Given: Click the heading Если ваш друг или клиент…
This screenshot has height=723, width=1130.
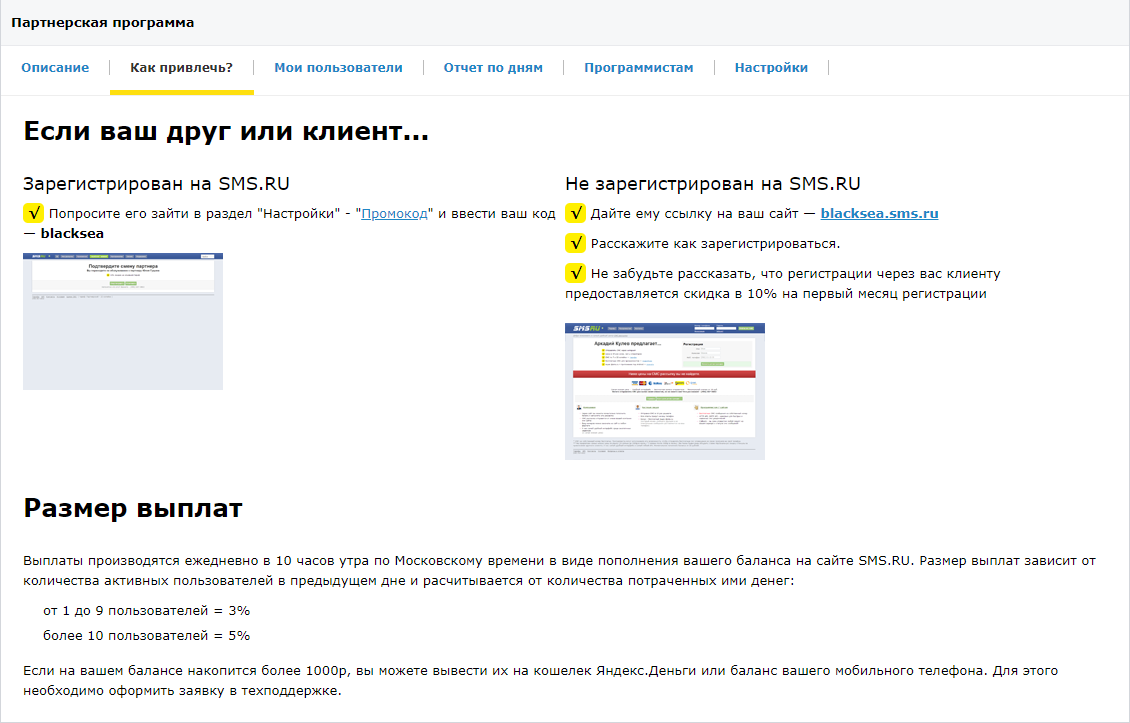Looking at the screenshot, I should [226, 131].
